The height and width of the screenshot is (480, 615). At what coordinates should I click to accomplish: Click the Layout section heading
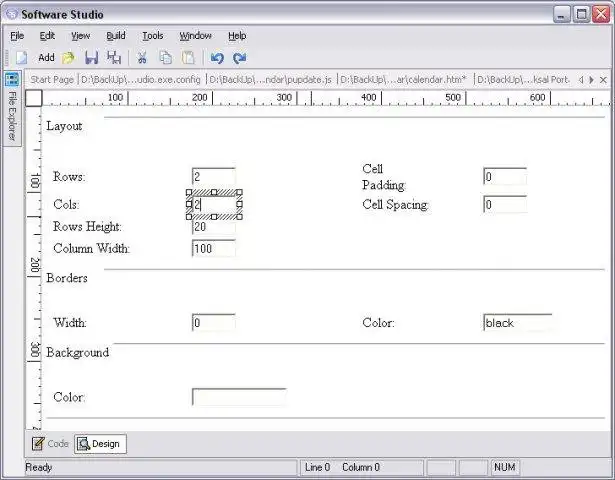pyautogui.click(x=64, y=126)
